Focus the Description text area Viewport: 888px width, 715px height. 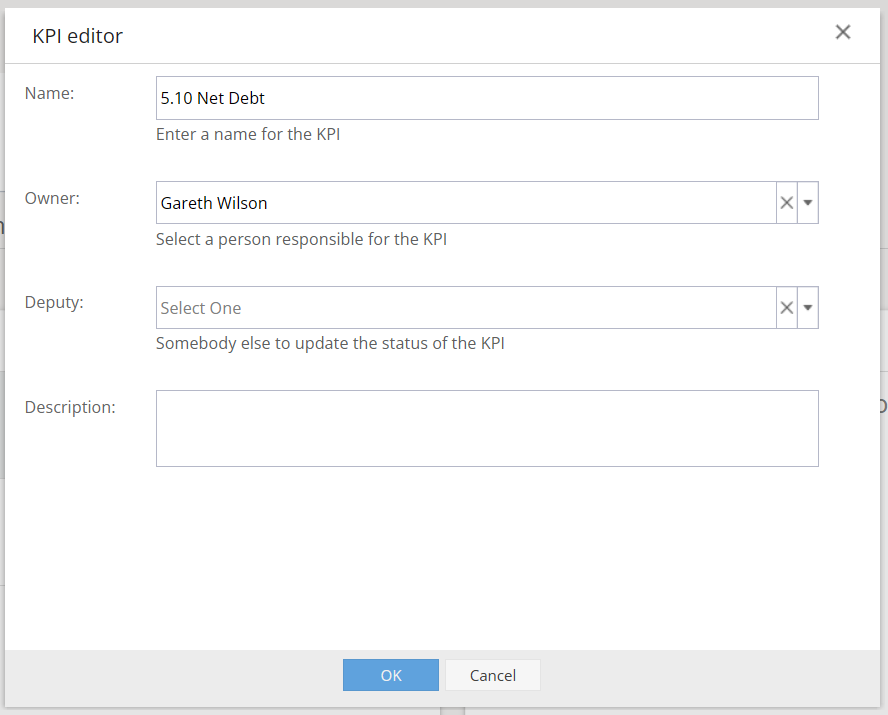coord(487,429)
